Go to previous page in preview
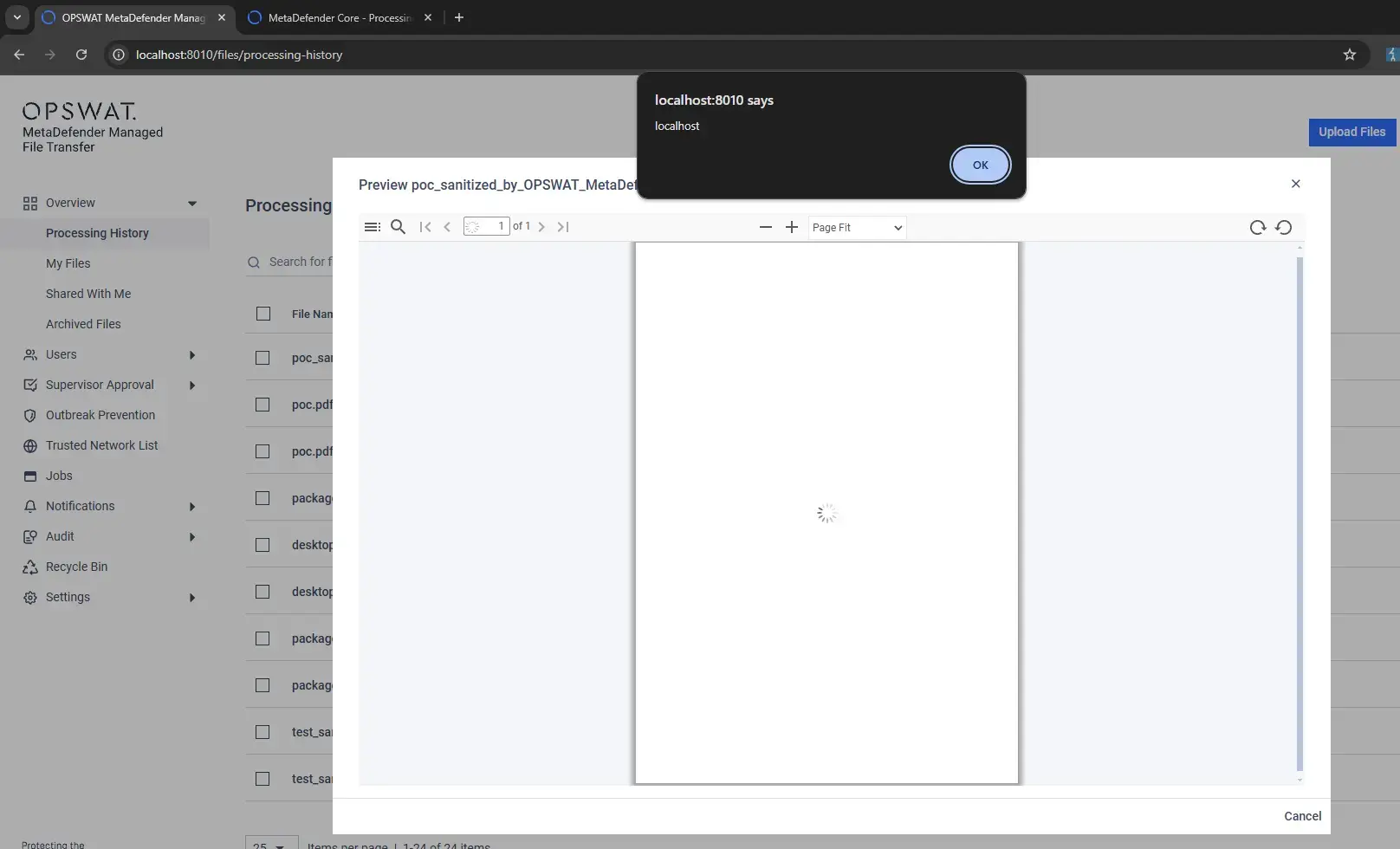Image resolution: width=1400 pixels, height=849 pixels. [447, 227]
